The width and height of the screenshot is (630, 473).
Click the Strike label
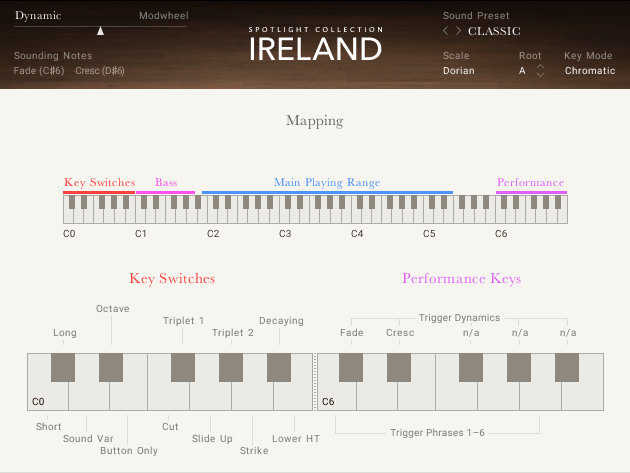tap(254, 450)
